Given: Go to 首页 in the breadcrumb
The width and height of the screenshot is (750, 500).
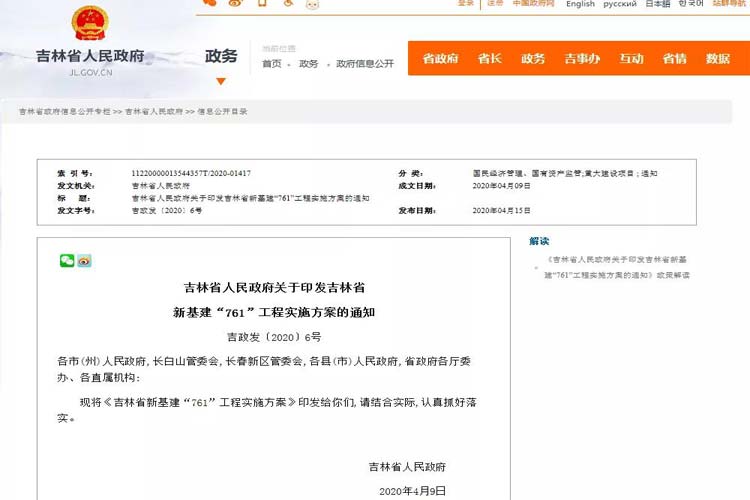Looking at the screenshot, I should tap(272, 64).
